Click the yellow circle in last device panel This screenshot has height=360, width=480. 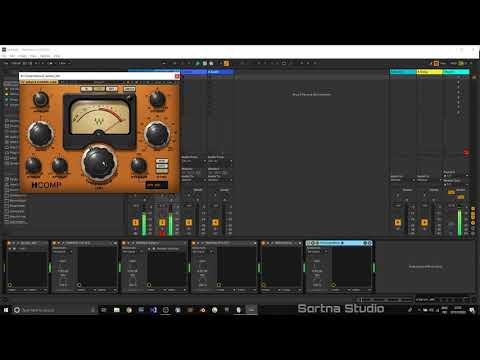tap(333, 285)
